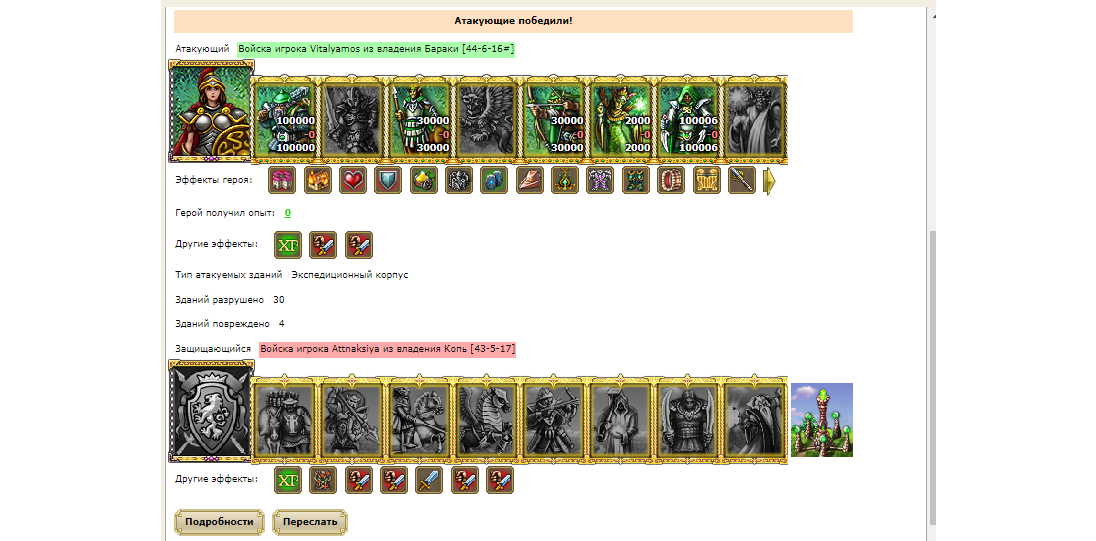Select the defender's lion shield emblem
1096x541 pixels.
click(x=211, y=412)
